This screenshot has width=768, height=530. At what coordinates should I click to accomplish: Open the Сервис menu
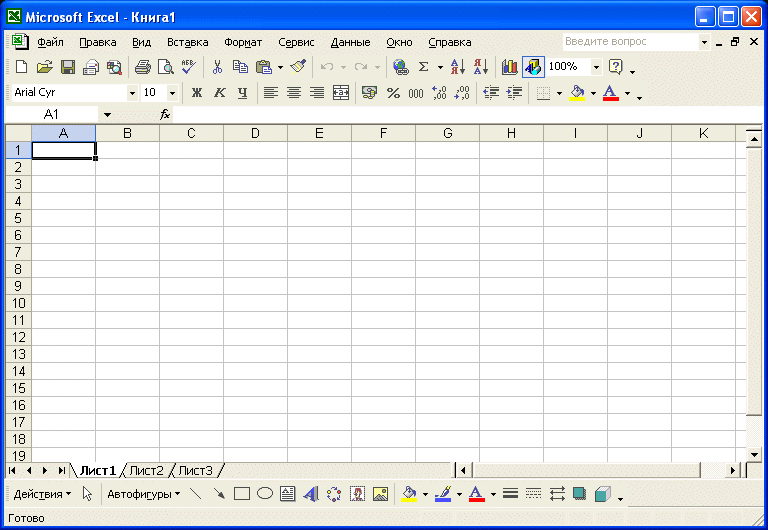click(296, 42)
